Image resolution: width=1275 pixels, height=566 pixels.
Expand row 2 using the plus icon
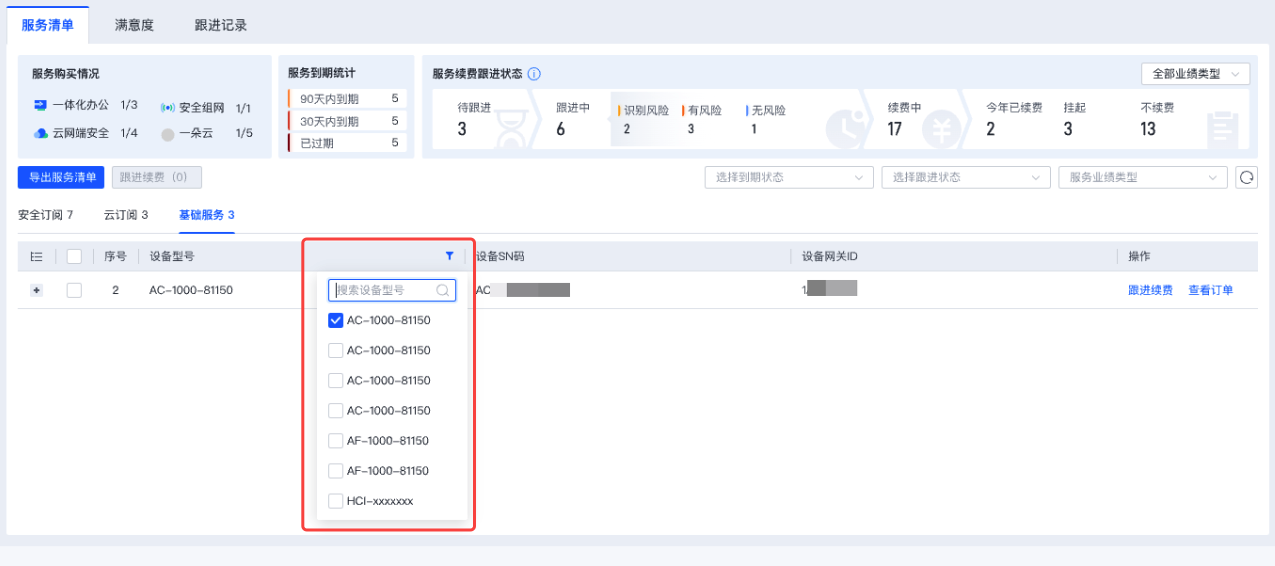click(x=37, y=290)
